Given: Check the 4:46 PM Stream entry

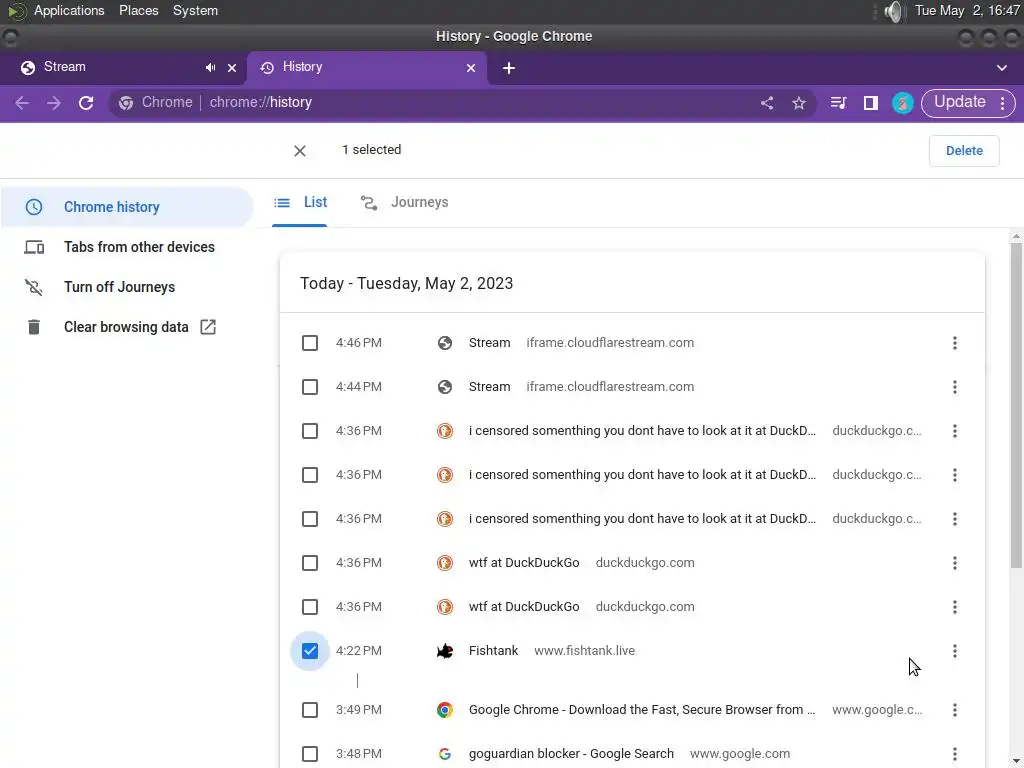Looking at the screenshot, I should click(310, 343).
